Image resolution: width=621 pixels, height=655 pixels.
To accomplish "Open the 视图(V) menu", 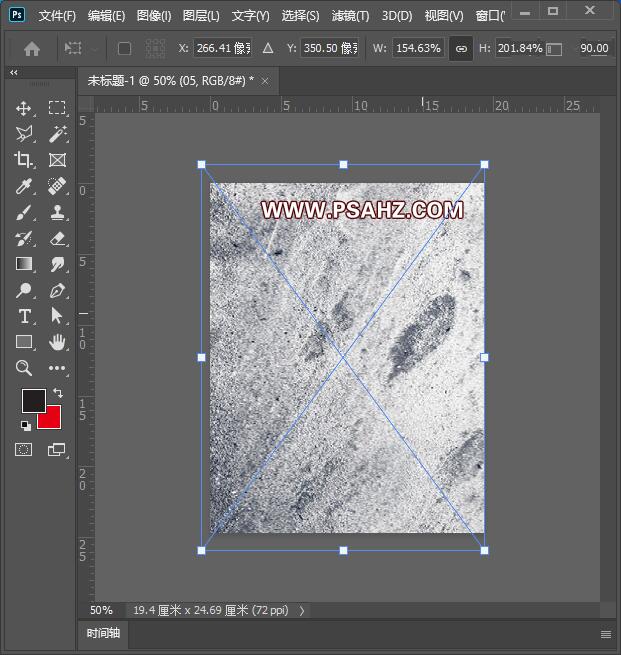I will pyautogui.click(x=444, y=16).
